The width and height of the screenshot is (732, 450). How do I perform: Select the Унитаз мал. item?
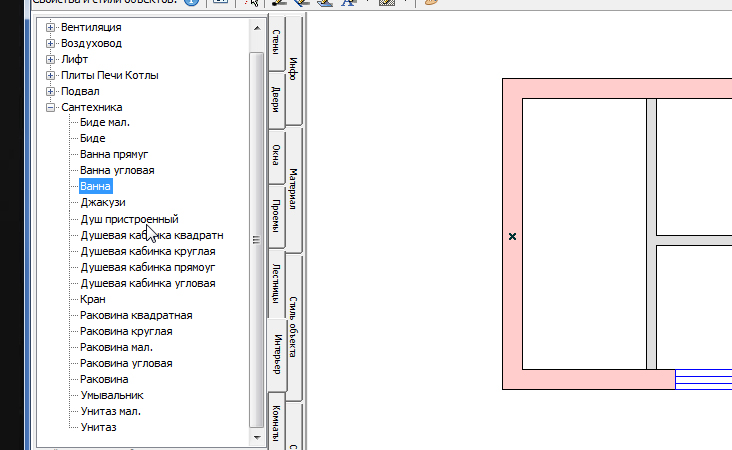(110, 411)
